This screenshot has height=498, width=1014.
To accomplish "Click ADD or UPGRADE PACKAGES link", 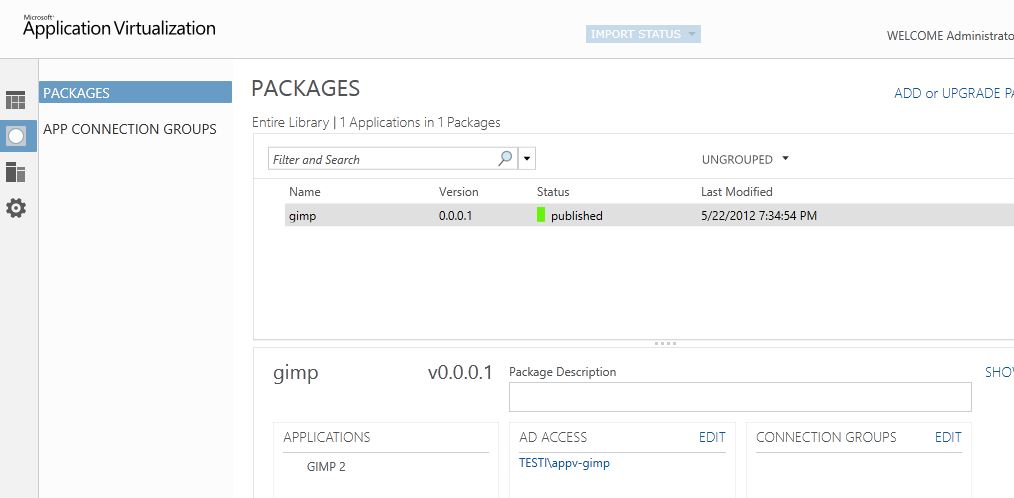I will click(954, 93).
